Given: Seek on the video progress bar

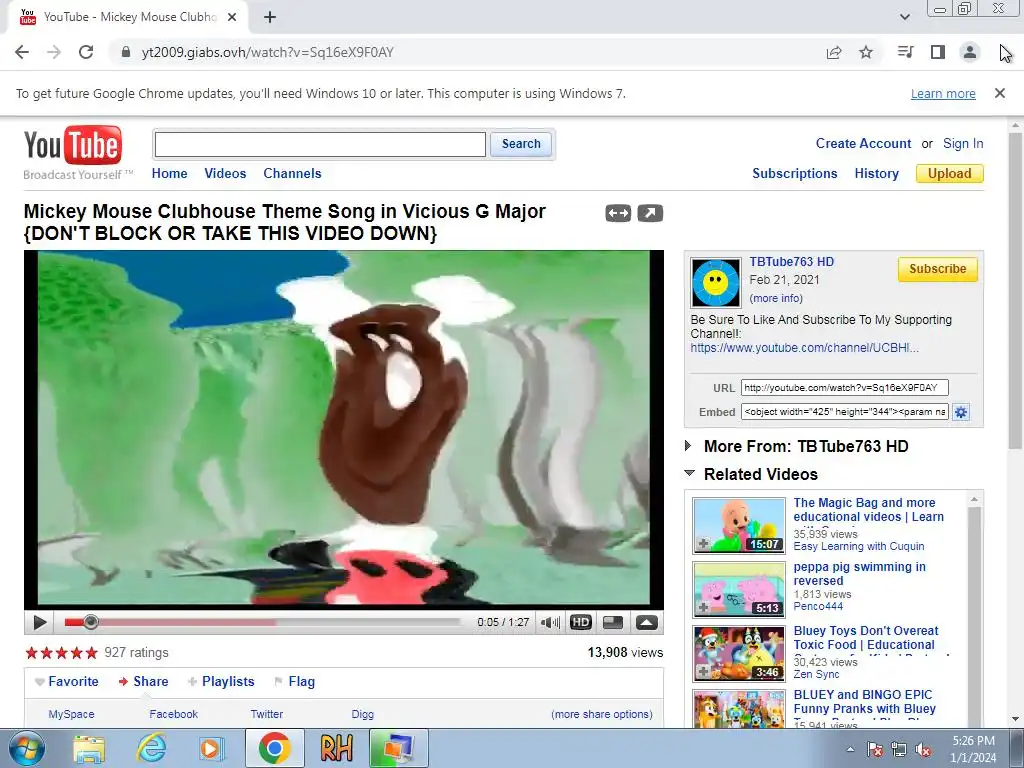Looking at the screenshot, I should click(x=263, y=622).
